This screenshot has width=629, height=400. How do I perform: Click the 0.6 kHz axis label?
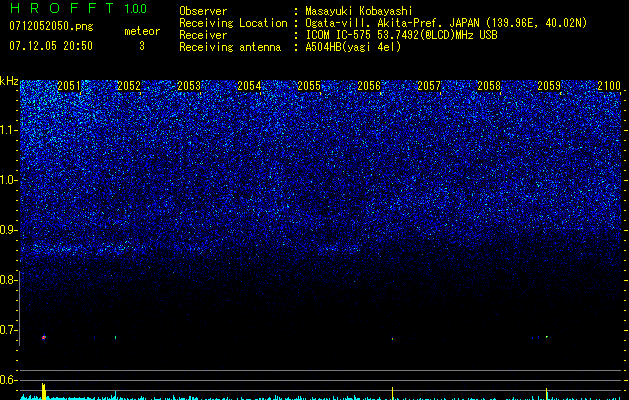[8, 380]
